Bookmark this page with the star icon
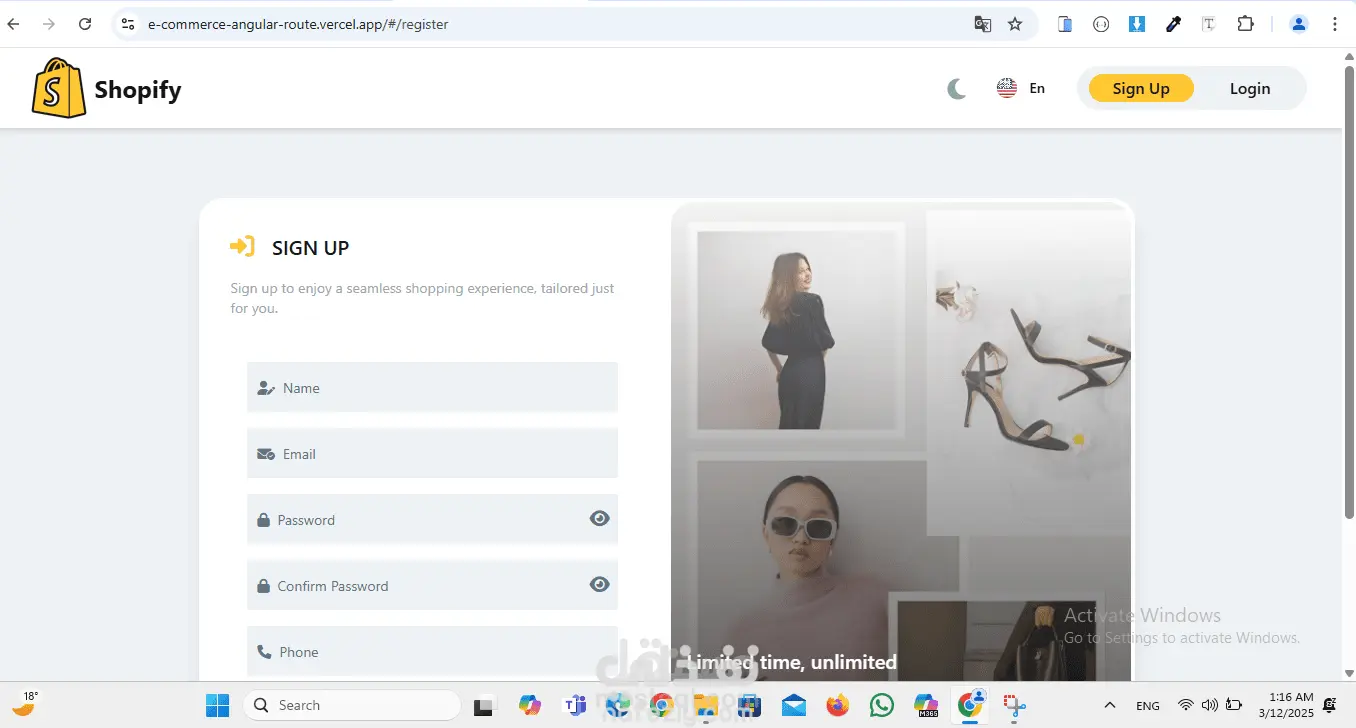 (x=1015, y=24)
